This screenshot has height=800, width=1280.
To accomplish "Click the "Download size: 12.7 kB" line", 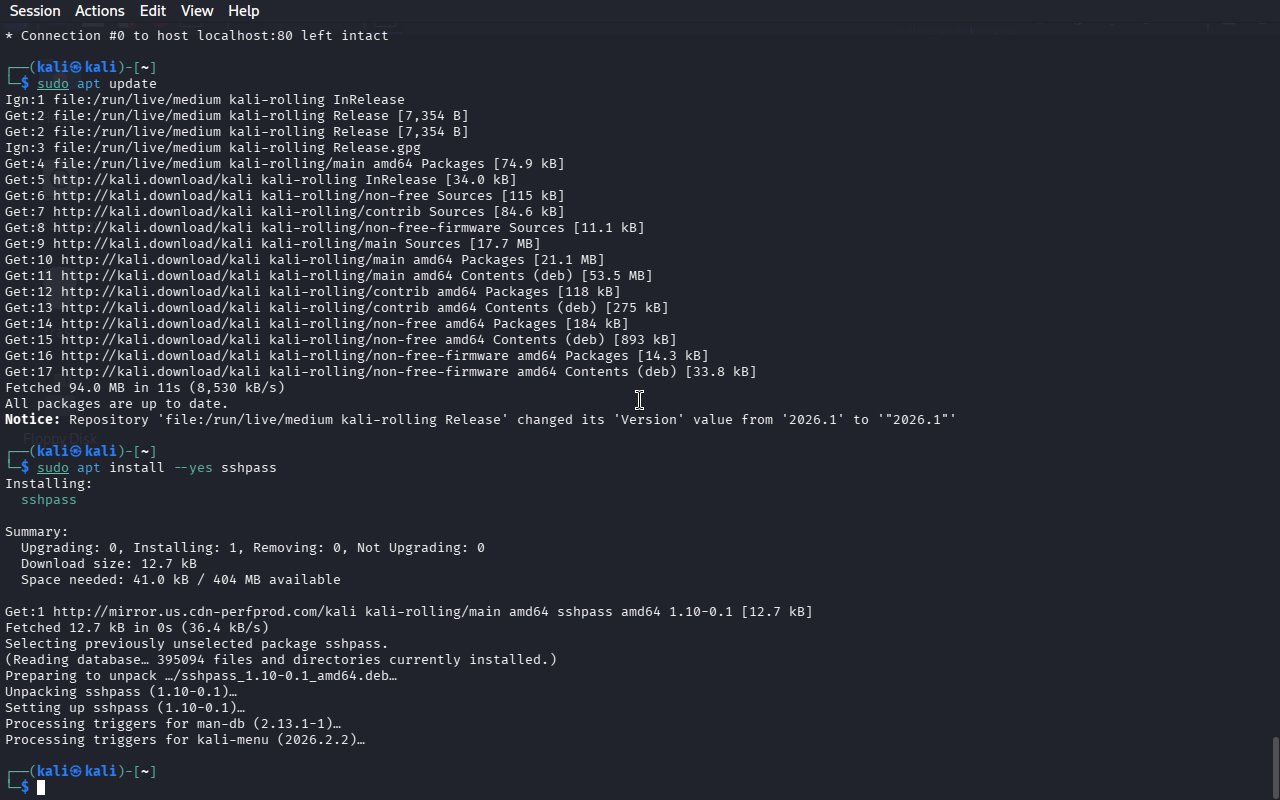I will coord(108,564).
